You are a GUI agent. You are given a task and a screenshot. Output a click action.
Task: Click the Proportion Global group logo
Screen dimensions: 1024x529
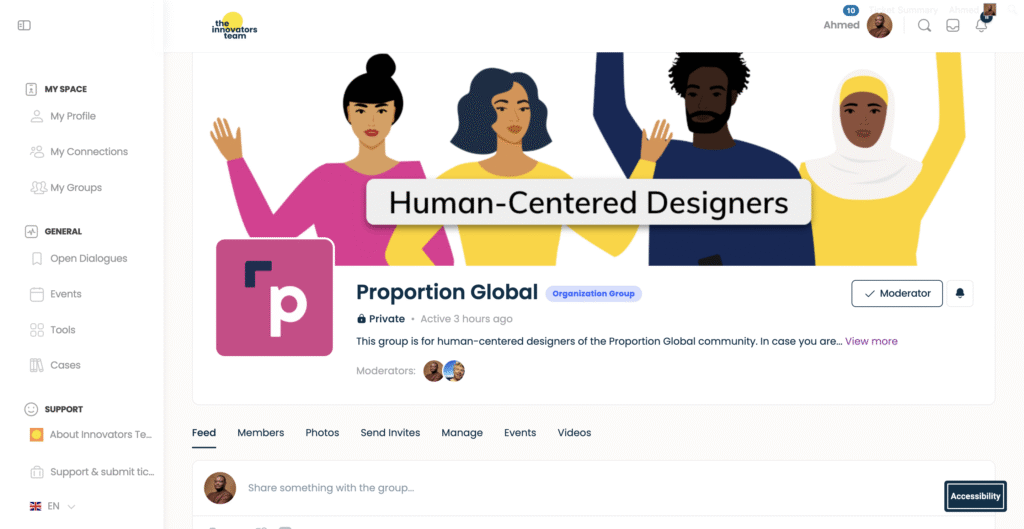click(274, 298)
